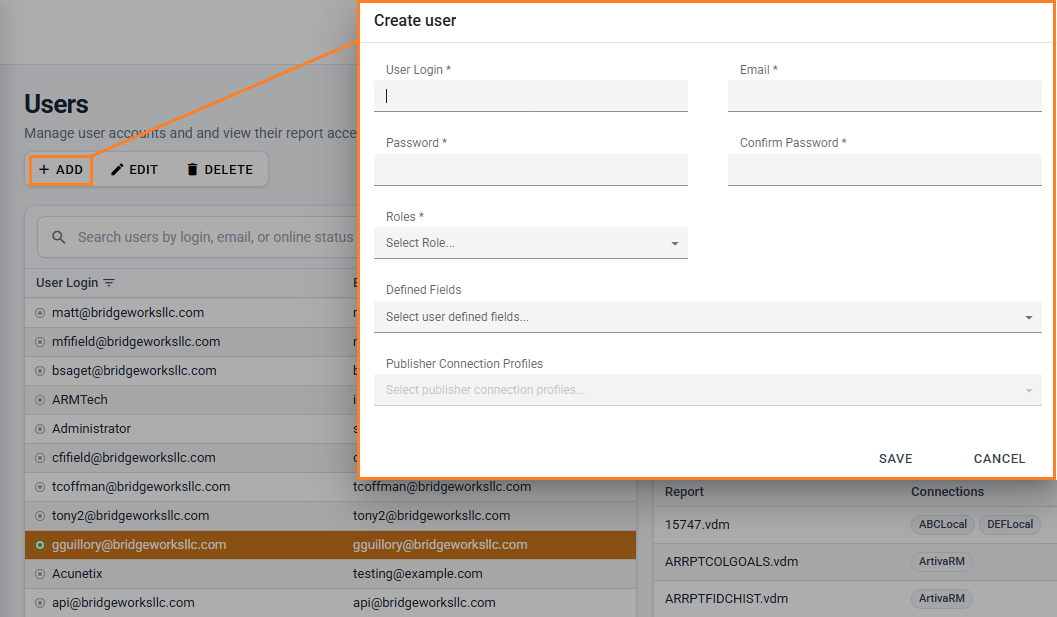Select status dot for api@bridgeworksllc.com
The width and height of the screenshot is (1057, 617).
click(x=40, y=603)
